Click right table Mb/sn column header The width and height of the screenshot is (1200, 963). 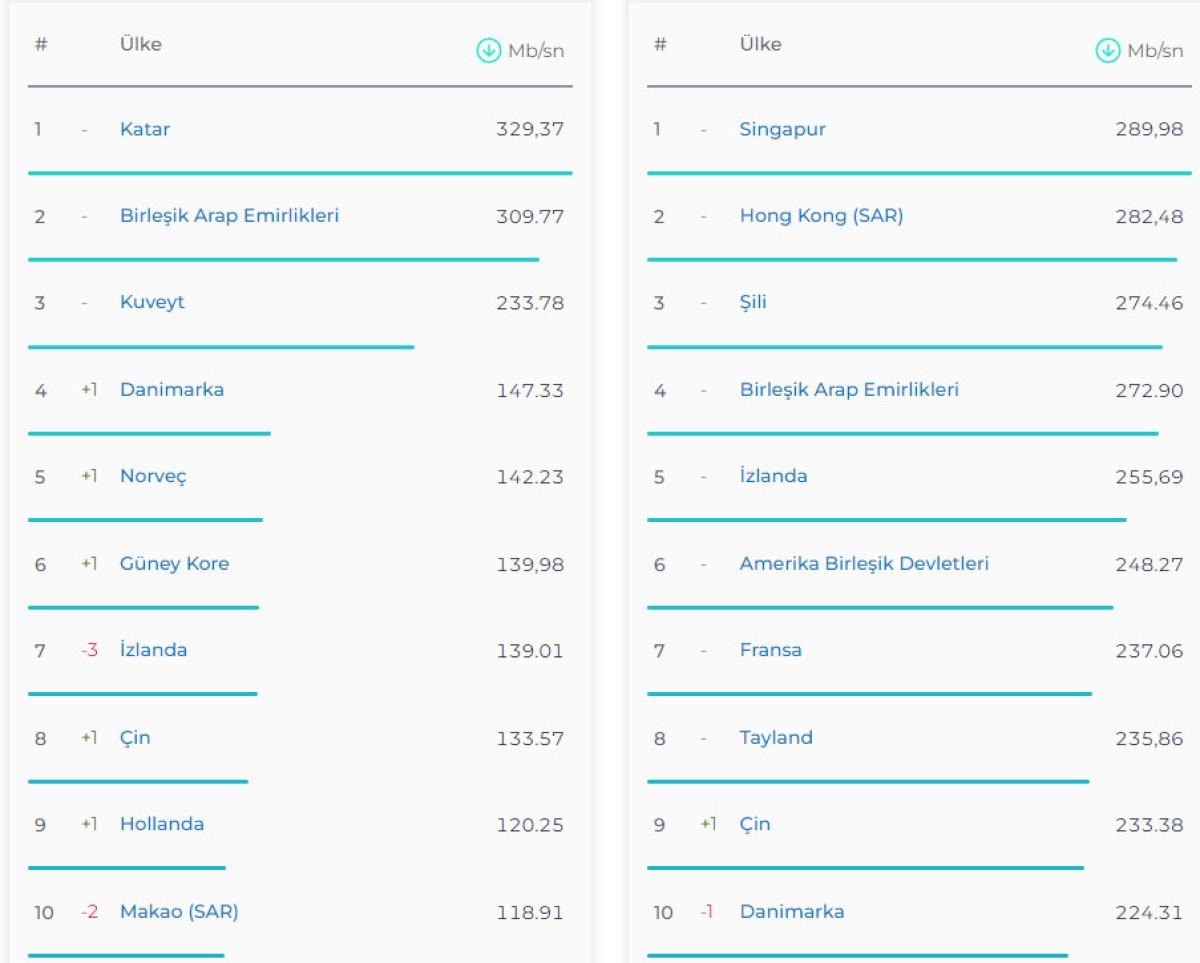click(1154, 51)
